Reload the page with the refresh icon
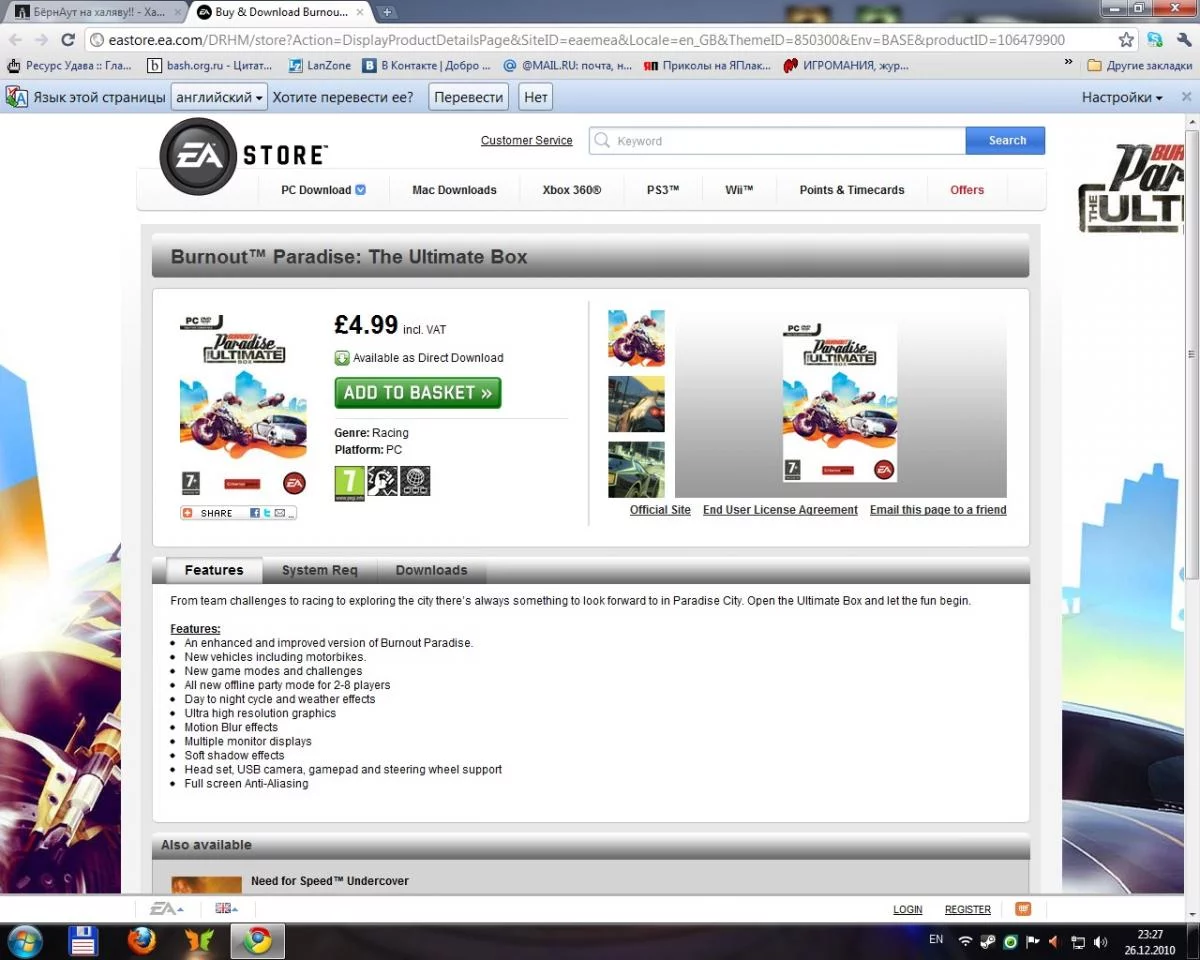Image resolution: width=1200 pixels, height=960 pixels. point(68,40)
